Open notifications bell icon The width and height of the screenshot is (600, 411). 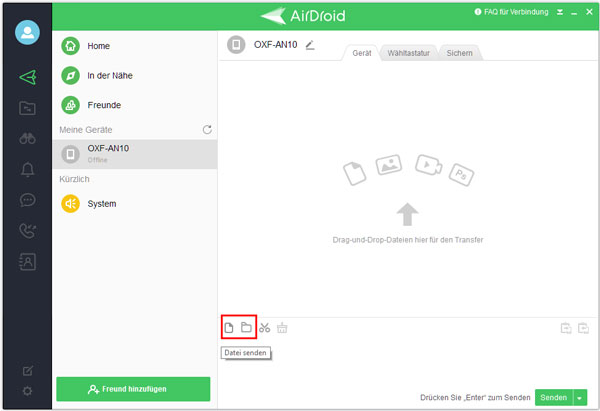(x=27, y=169)
